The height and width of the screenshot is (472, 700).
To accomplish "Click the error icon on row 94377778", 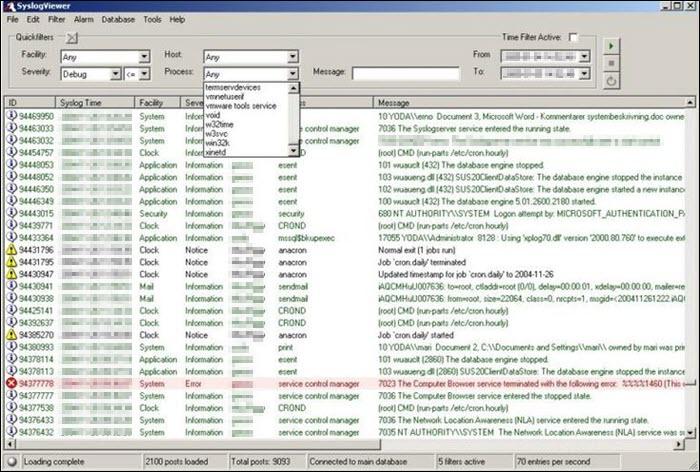I will pyautogui.click(x=11, y=383).
